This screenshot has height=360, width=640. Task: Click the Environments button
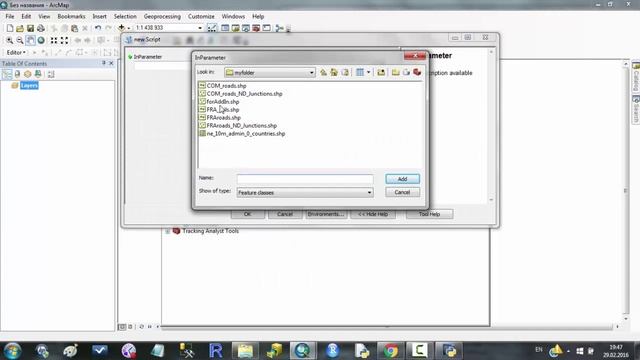326,214
